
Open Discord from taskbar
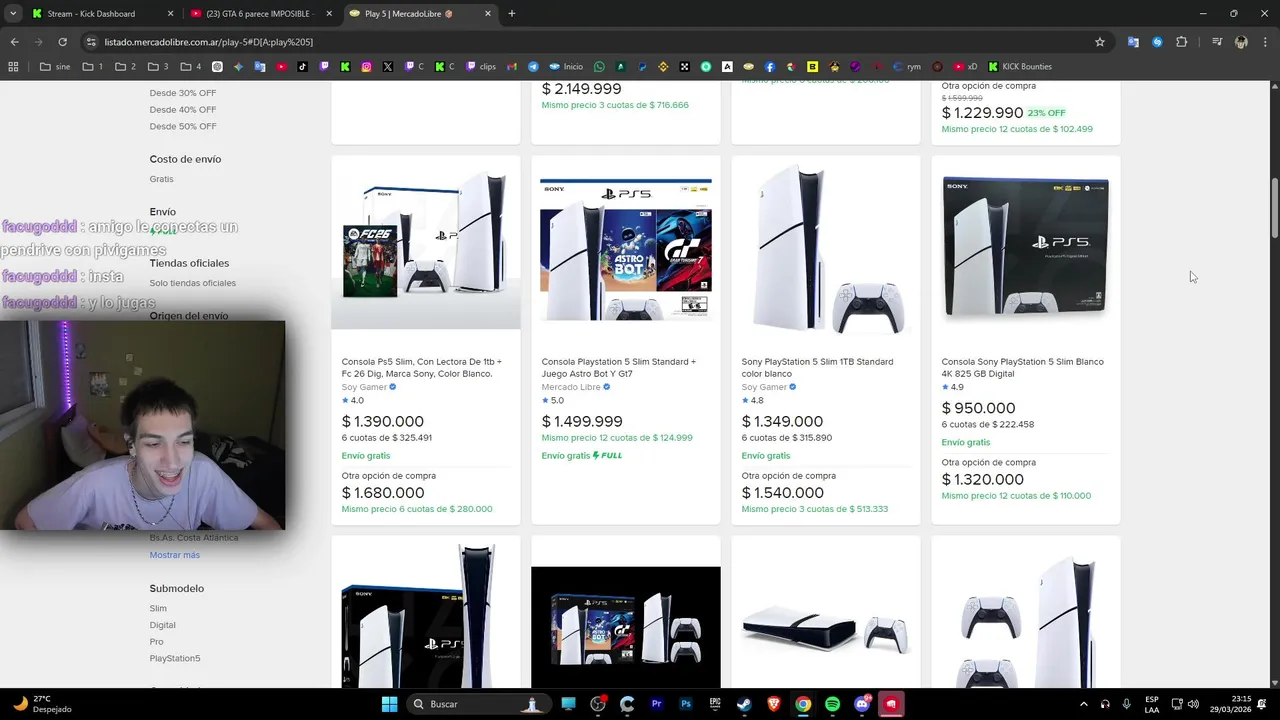862,704
